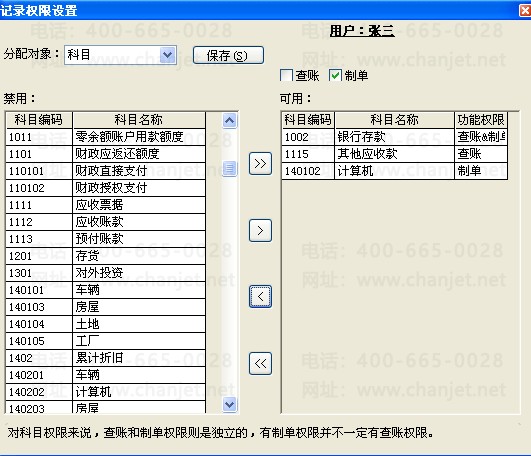
Task: Select row 1113 预付账款
Action: click(x=105, y=239)
